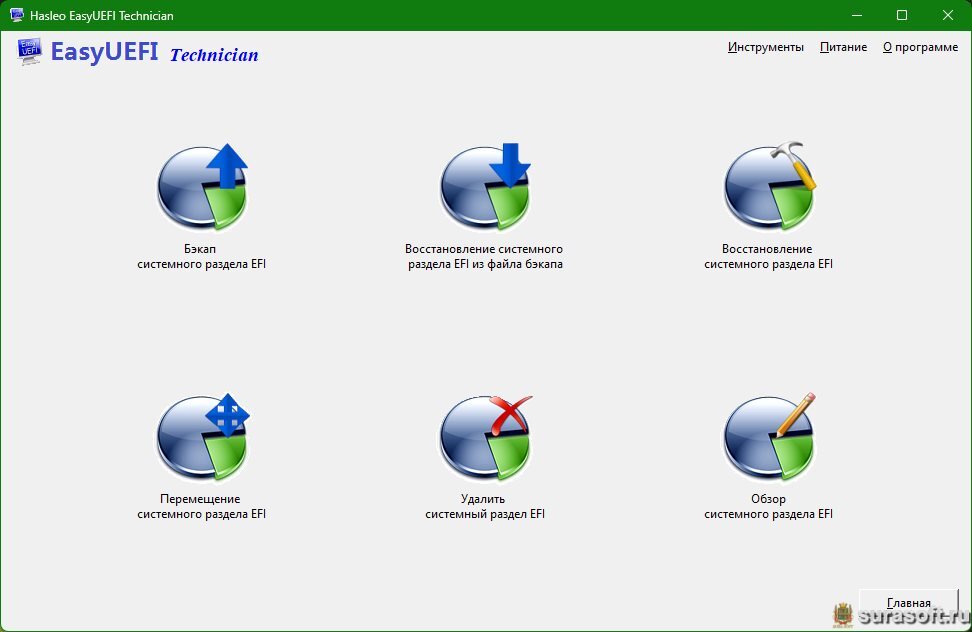
Task: Click the repair EFI partition hammer icon
Action: (769, 187)
